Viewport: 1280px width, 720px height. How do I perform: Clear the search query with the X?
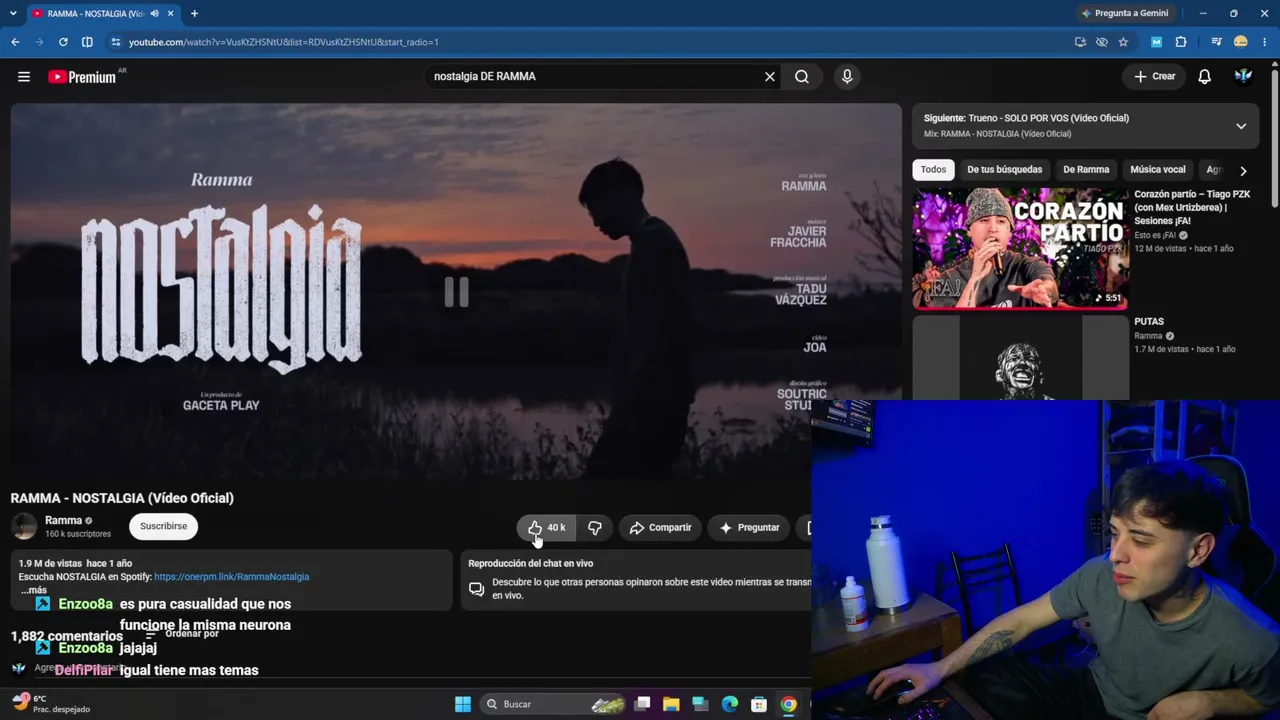[770, 76]
